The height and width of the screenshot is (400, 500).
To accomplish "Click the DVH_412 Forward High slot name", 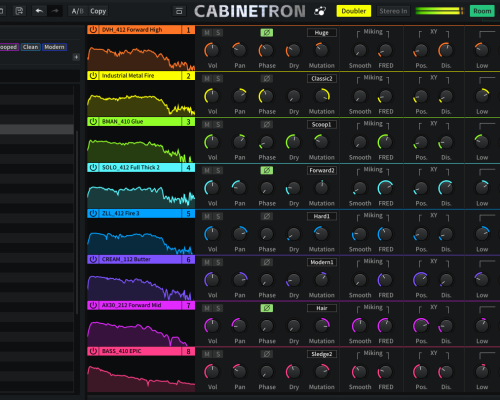I will (x=132, y=30).
